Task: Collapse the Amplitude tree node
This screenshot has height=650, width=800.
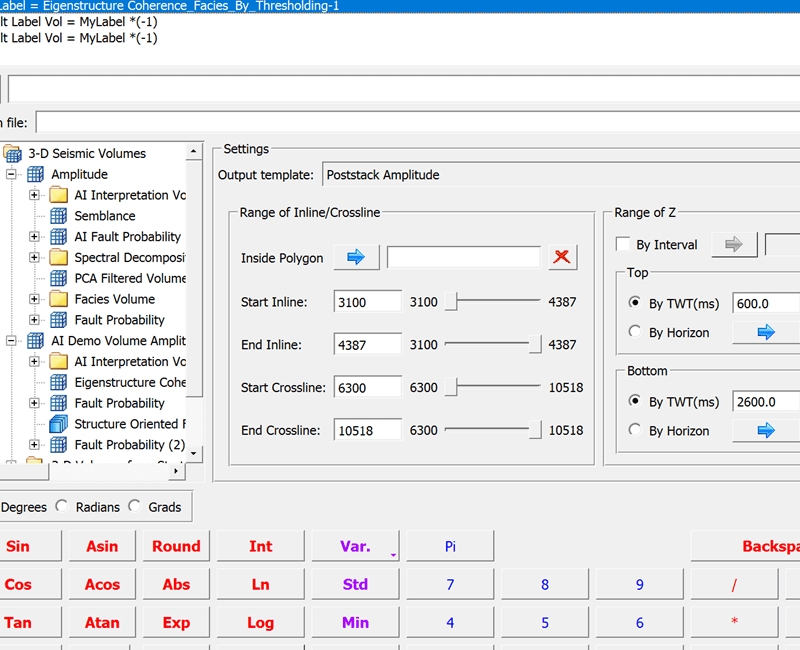Action: [x=12, y=175]
